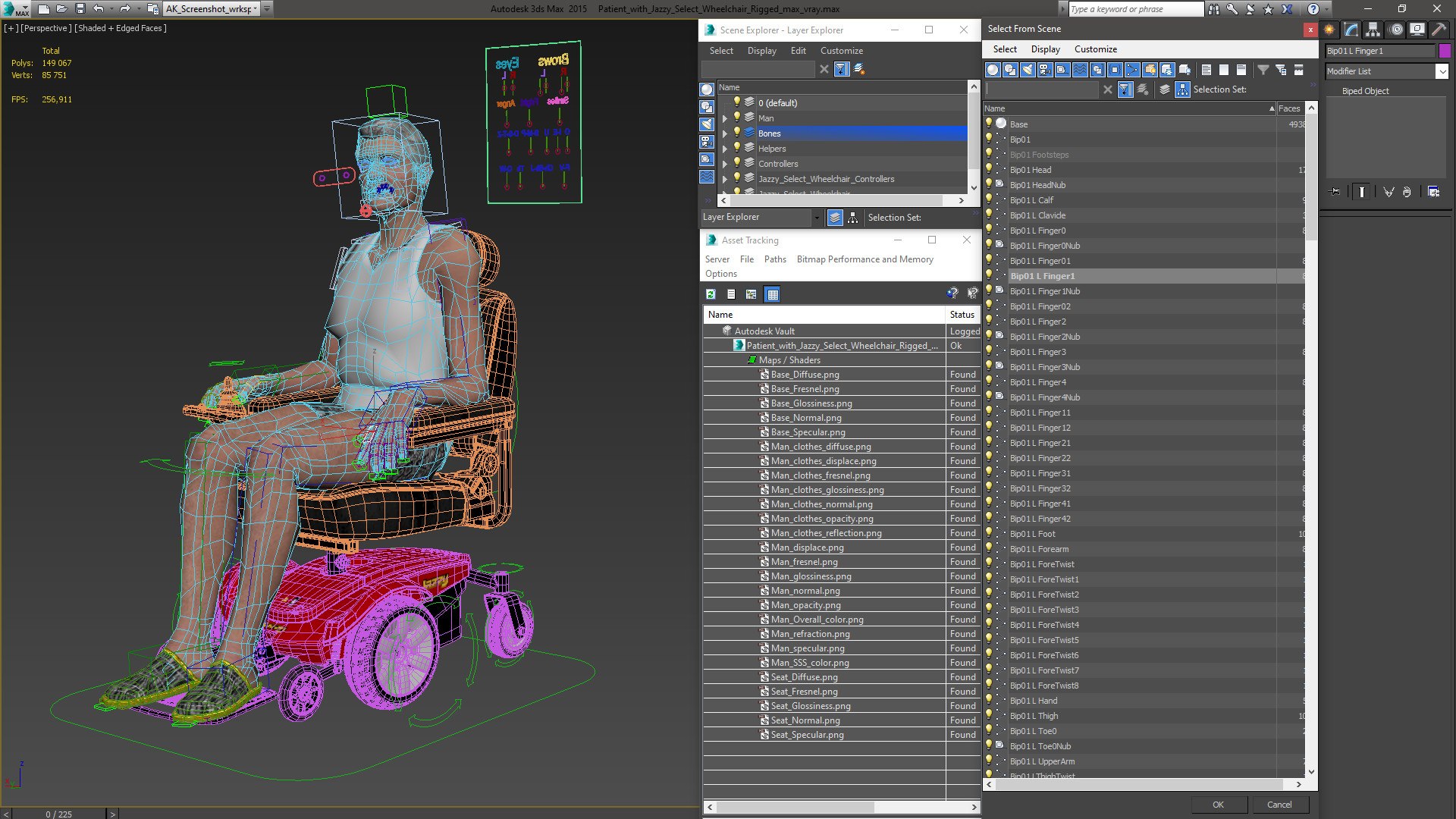The image size is (1456, 819).
Task: Toggle visibility bulb of Bip01 L Hand
Action: (989, 700)
